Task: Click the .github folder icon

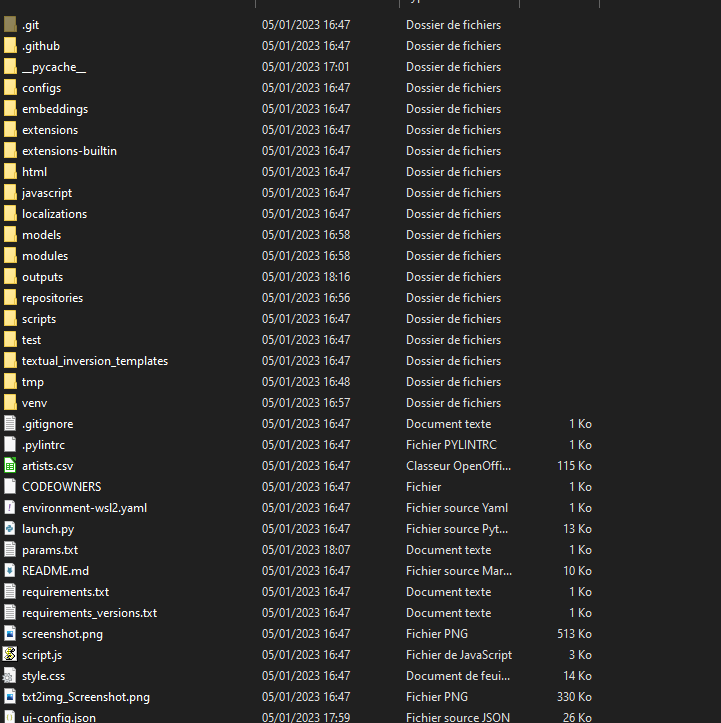Action: pyautogui.click(x=10, y=46)
